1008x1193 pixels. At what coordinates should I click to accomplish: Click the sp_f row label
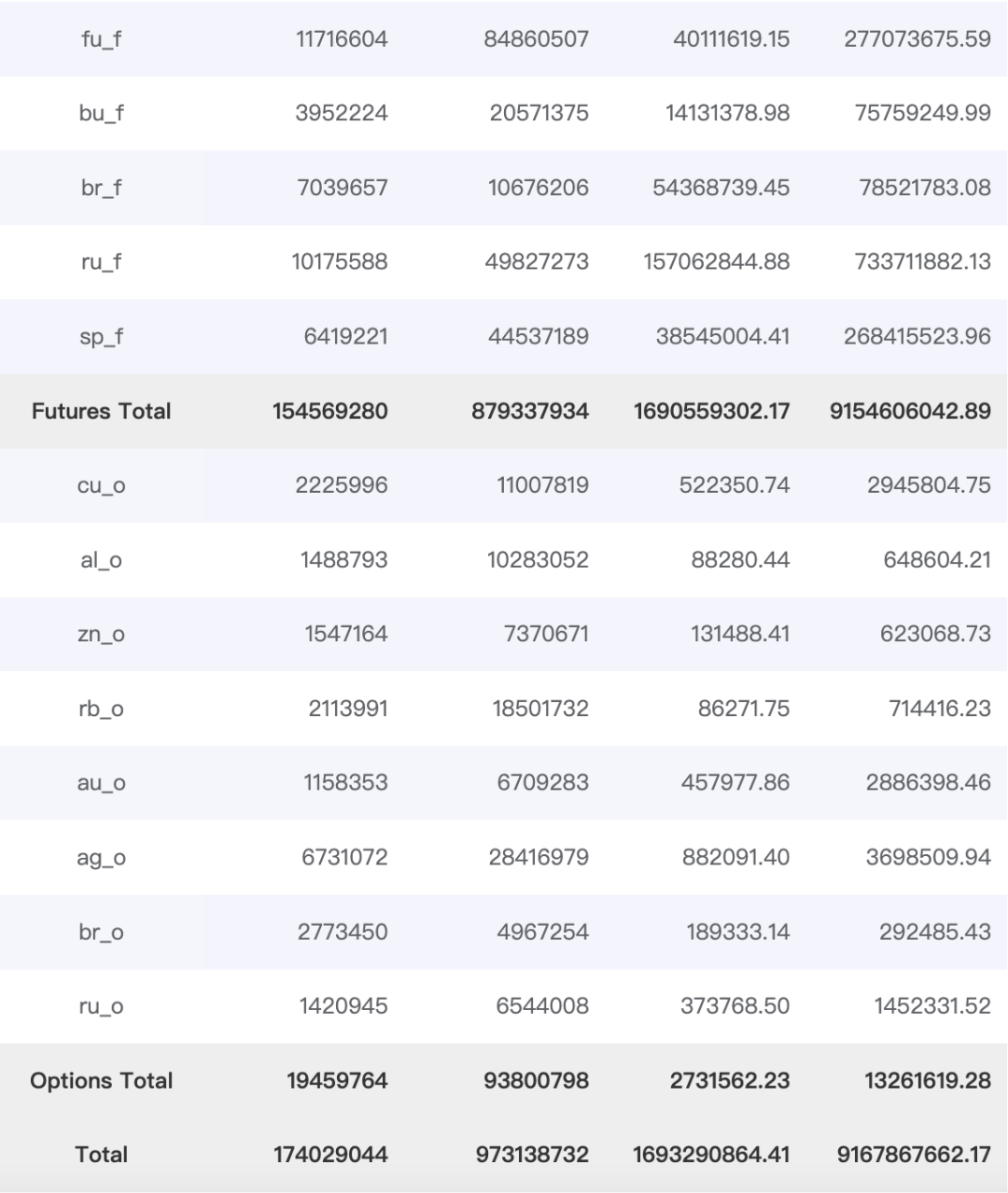101,337
